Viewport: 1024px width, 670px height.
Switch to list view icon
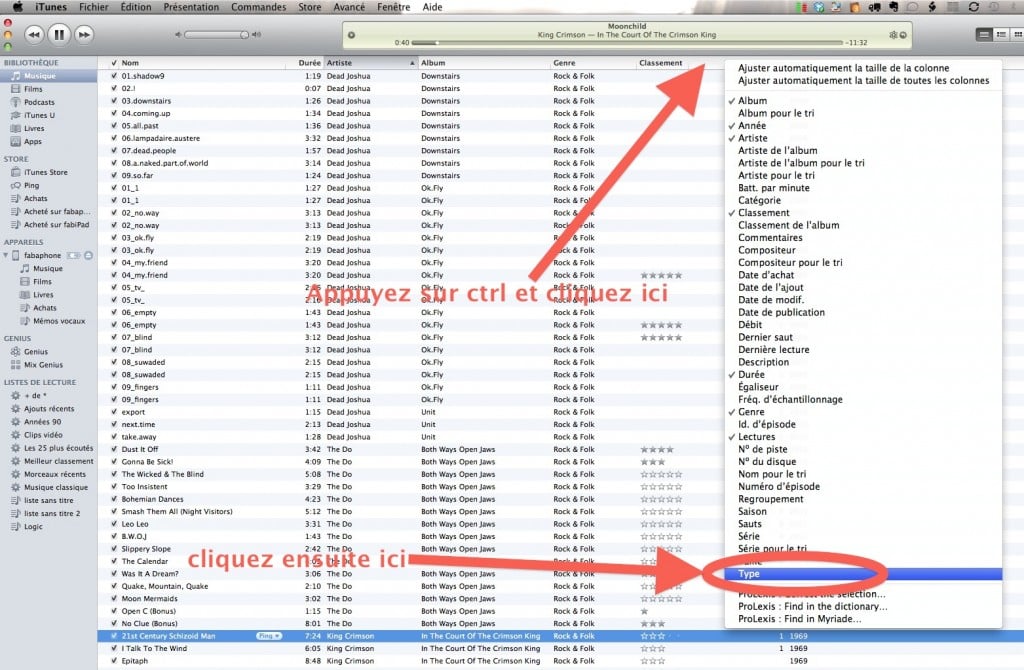pyautogui.click(x=984, y=35)
